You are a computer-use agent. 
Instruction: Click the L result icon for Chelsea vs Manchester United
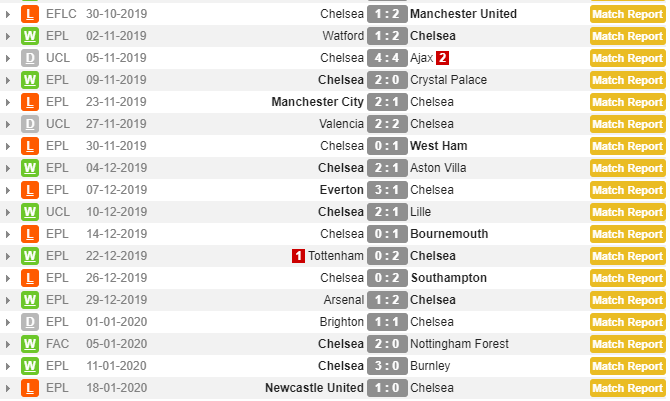[x=31, y=14]
